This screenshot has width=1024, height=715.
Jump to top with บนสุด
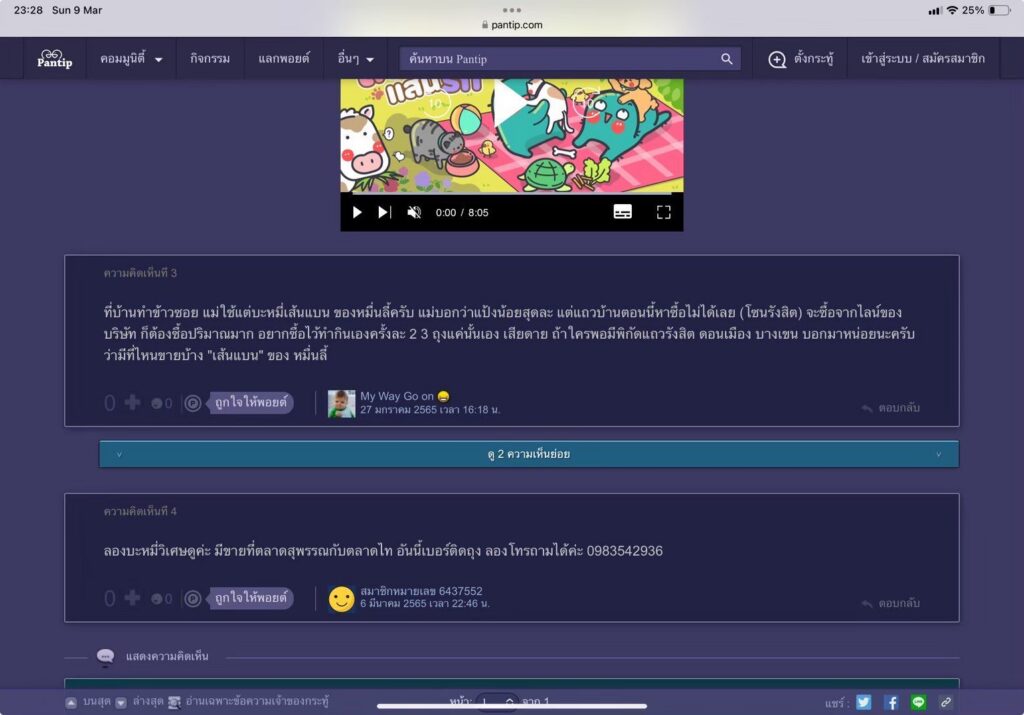(89, 702)
